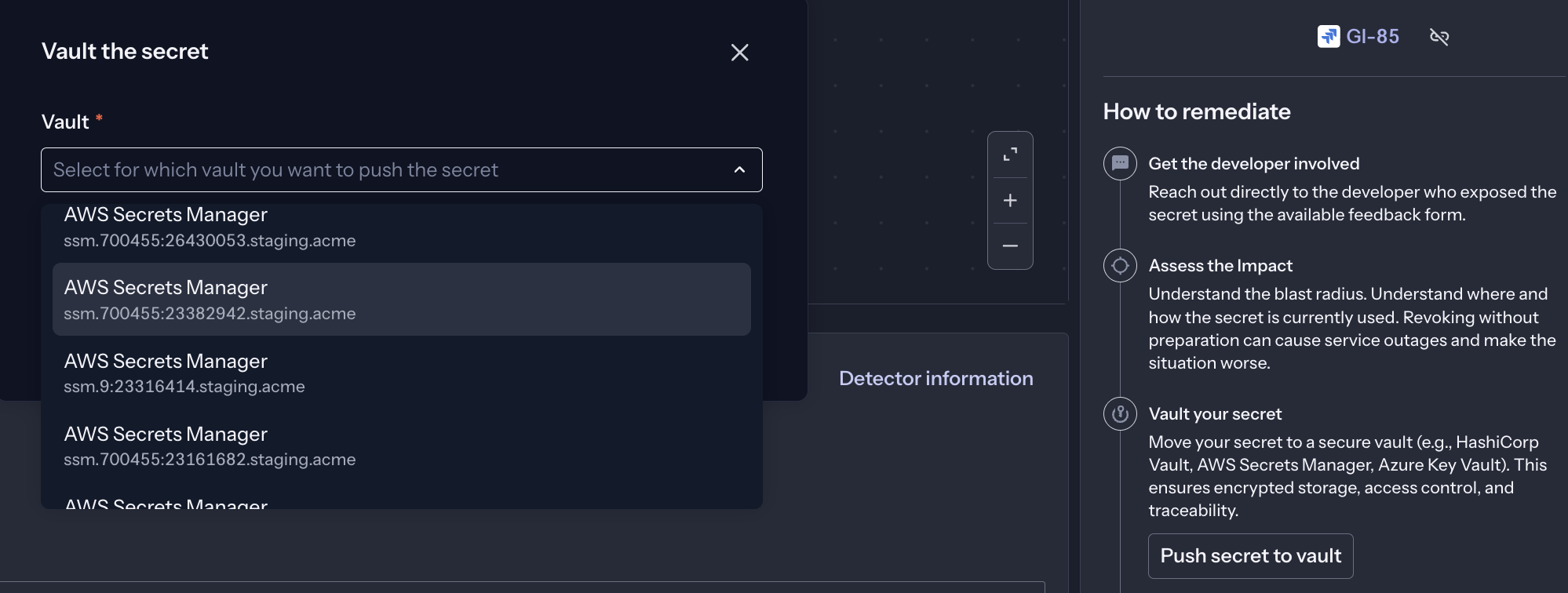The width and height of the screenshot is (1568, 593).
Task: Click the Get the developer involved heading
Action: (x=1253, y=164)
